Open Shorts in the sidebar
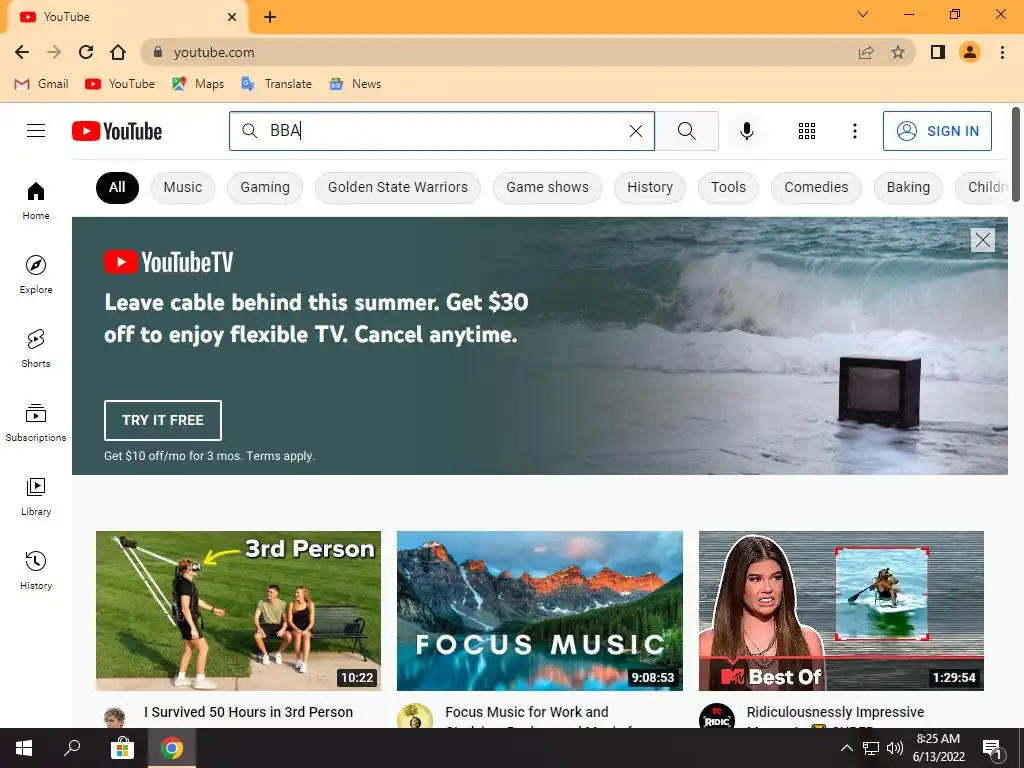The width and height of the screenshot is (1024, 768). 36,349
